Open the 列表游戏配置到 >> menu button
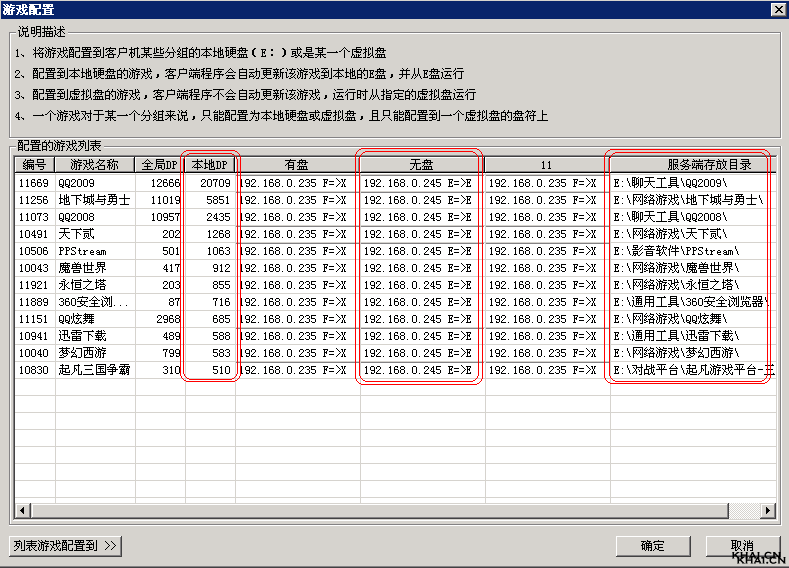Screen dimensions: 789x568 65,546
